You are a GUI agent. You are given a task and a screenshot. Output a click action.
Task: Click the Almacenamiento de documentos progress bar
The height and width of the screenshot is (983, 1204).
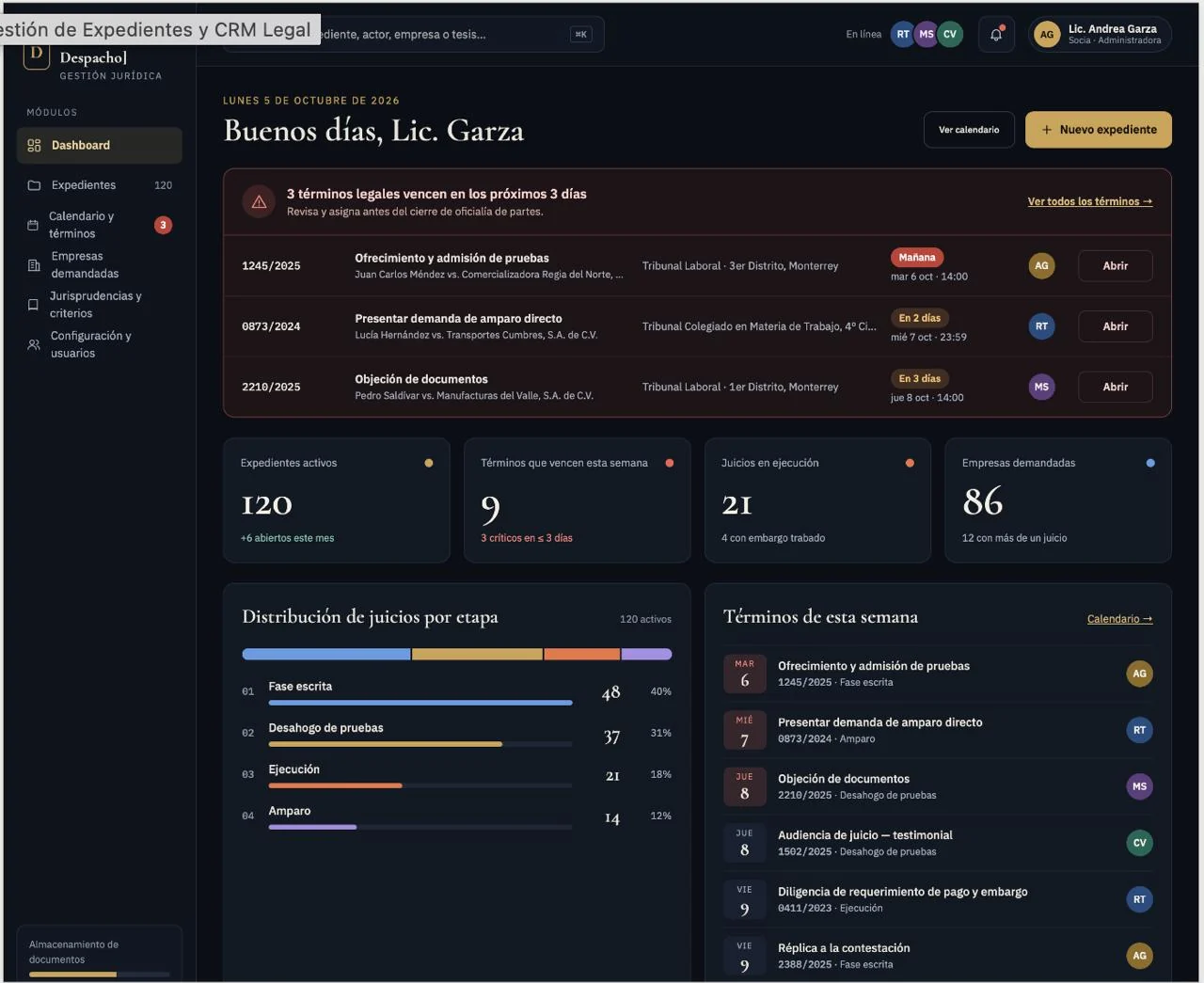100,975
